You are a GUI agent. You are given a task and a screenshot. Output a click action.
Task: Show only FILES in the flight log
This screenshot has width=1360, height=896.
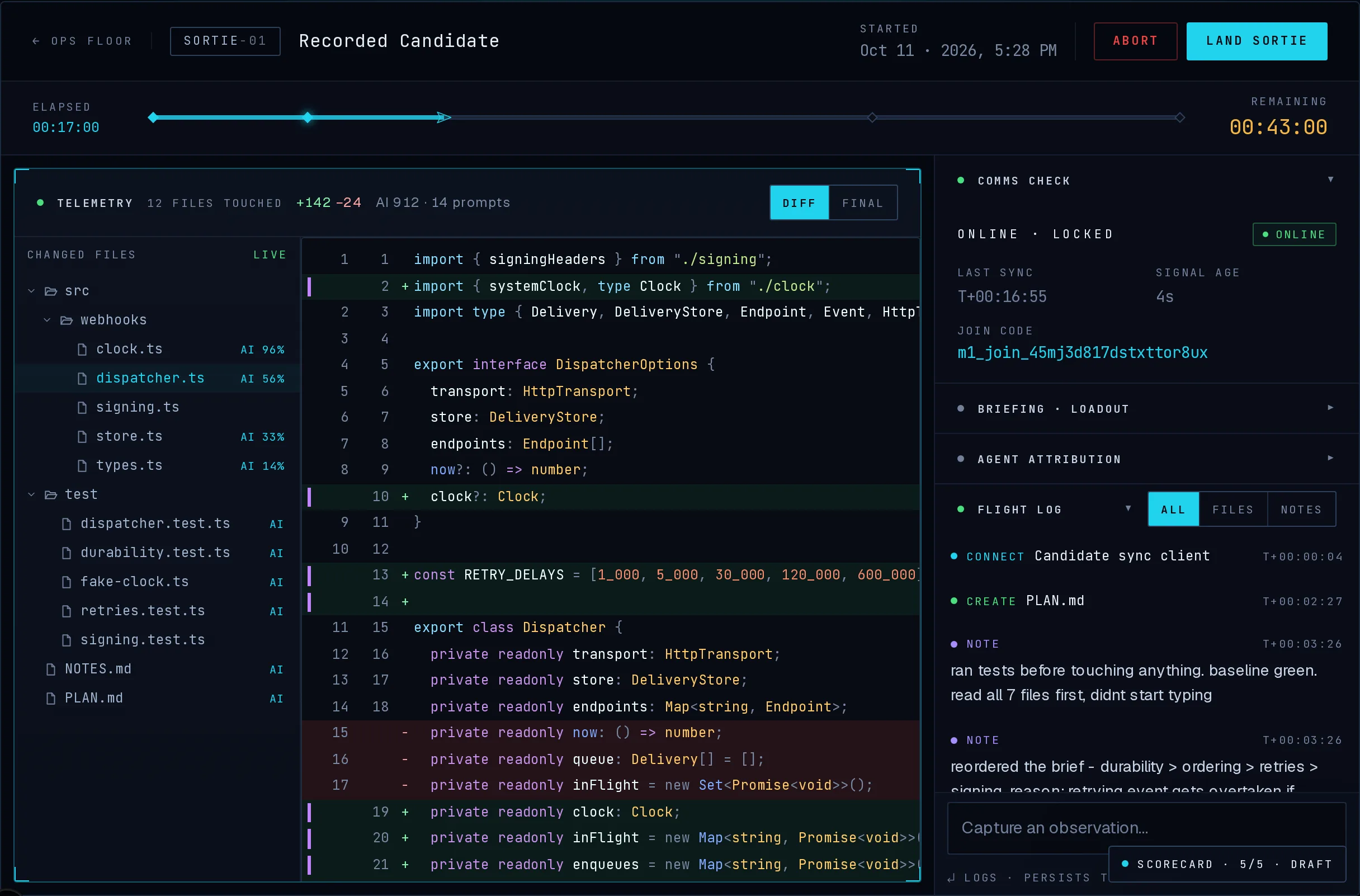click(x=1232, y=509)
